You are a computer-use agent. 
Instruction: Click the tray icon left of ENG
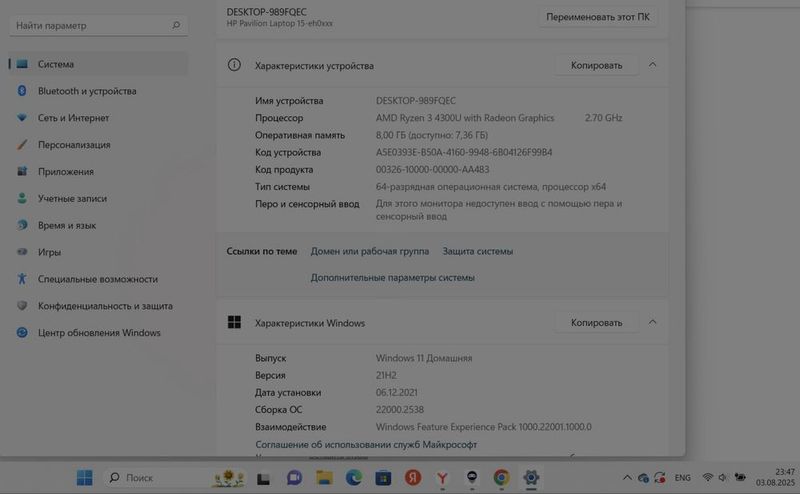tap(660, 478)
